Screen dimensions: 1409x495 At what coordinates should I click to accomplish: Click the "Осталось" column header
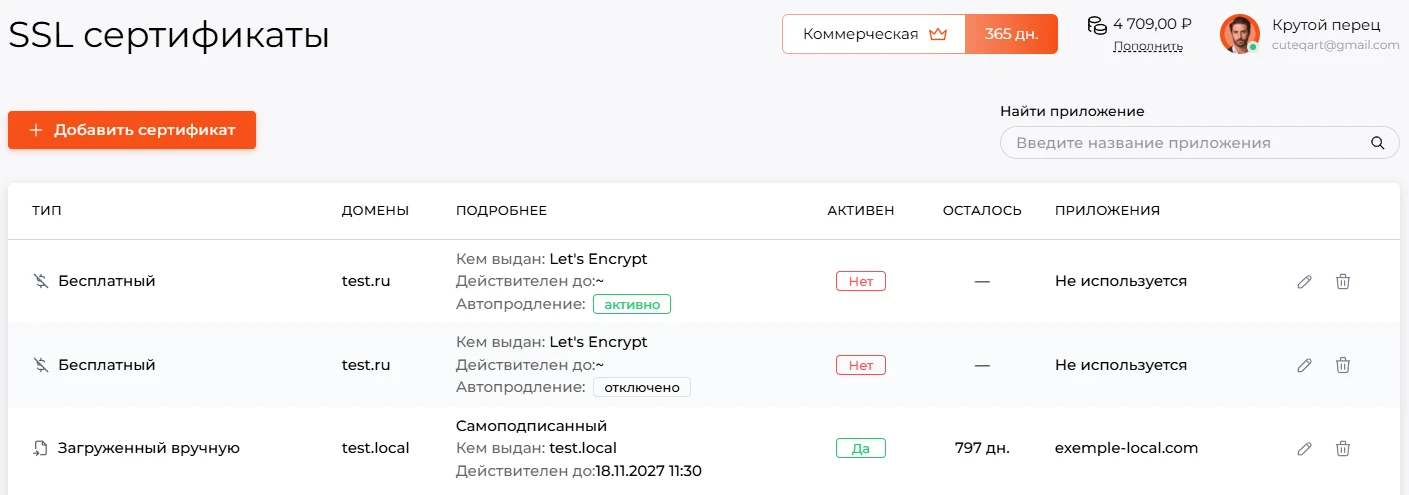point(982,211)
